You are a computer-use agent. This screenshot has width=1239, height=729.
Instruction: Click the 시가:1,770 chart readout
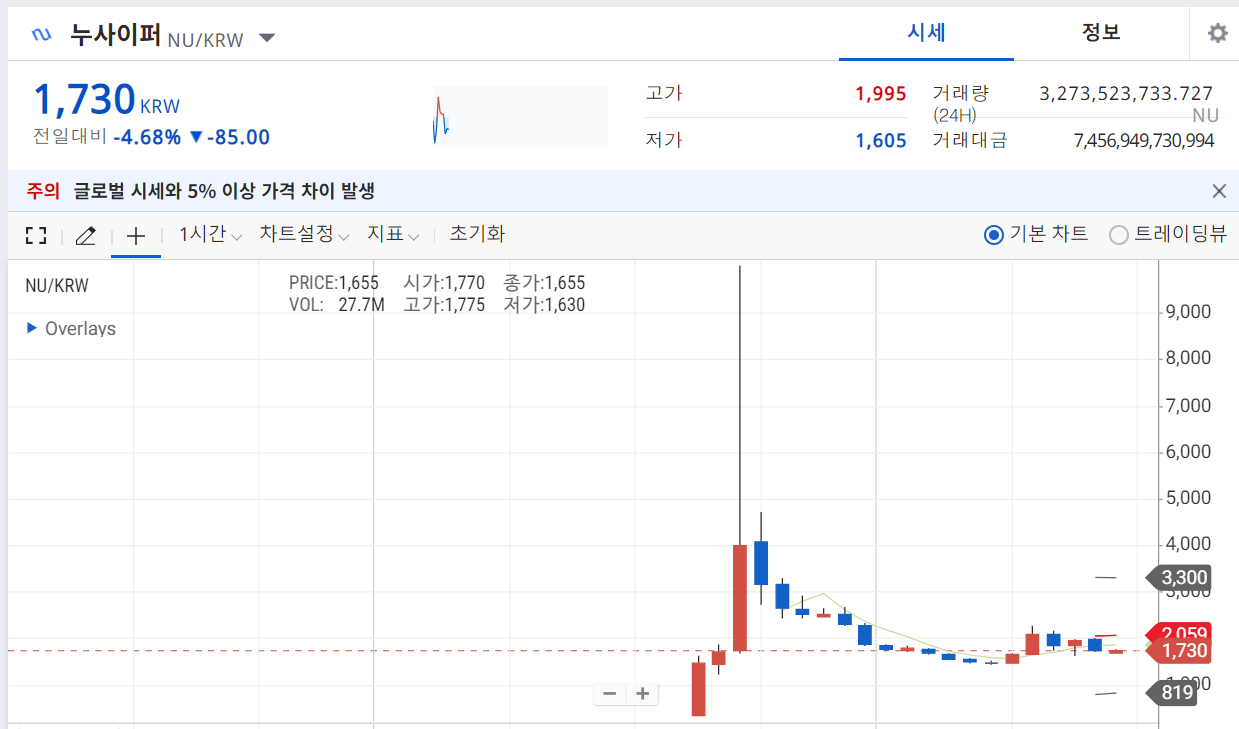pyautogui.click(x=444, y=283)
